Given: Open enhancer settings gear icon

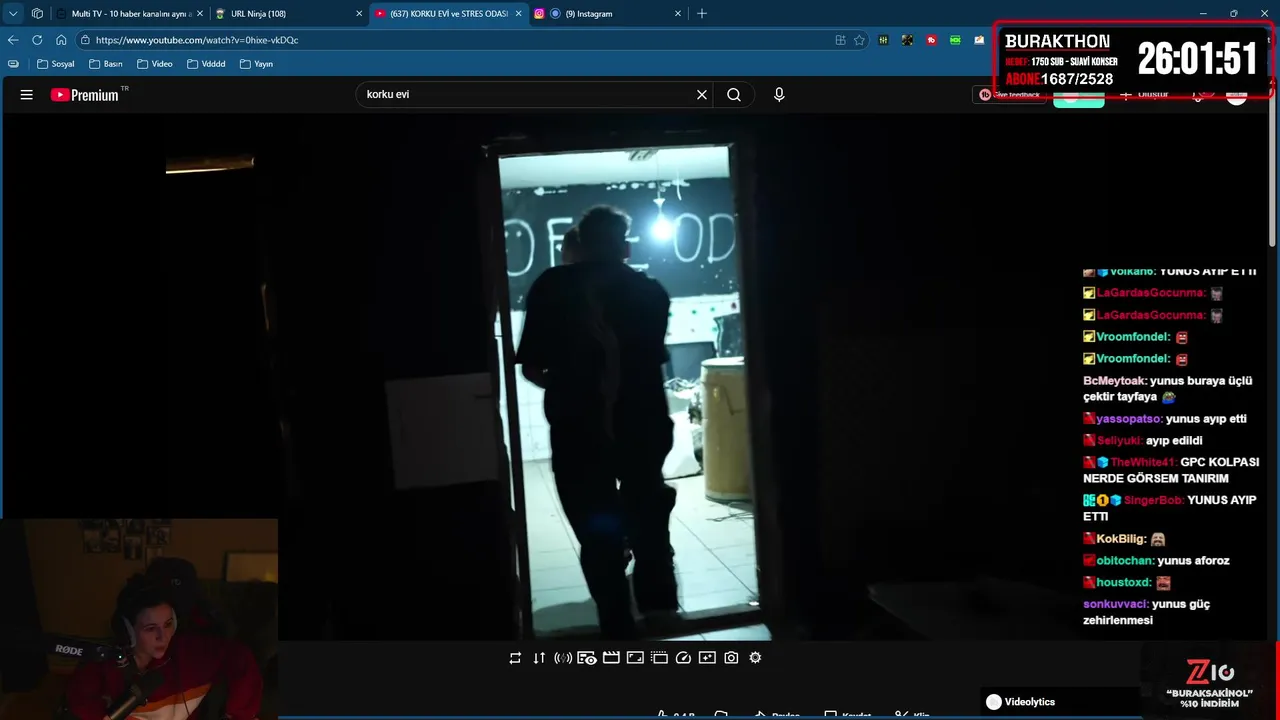Looking at the screenshot, I should [x=755, y=658].
